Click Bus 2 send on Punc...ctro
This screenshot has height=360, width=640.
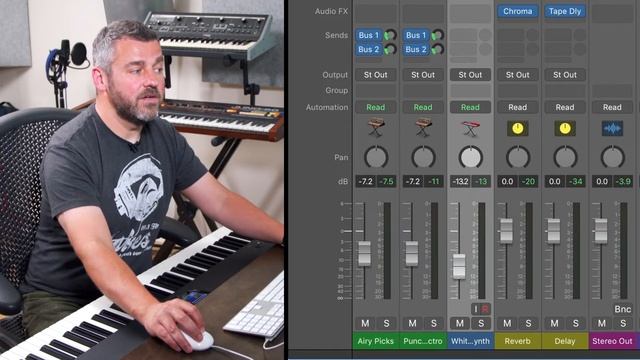pos(416,49)
